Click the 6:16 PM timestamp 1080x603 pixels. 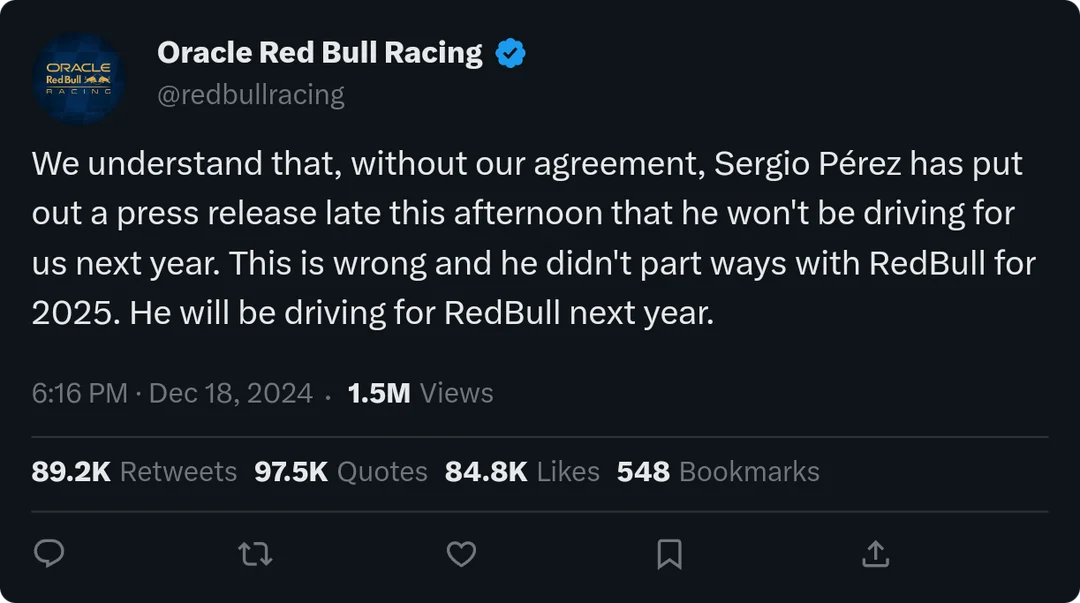pos(79,393)
